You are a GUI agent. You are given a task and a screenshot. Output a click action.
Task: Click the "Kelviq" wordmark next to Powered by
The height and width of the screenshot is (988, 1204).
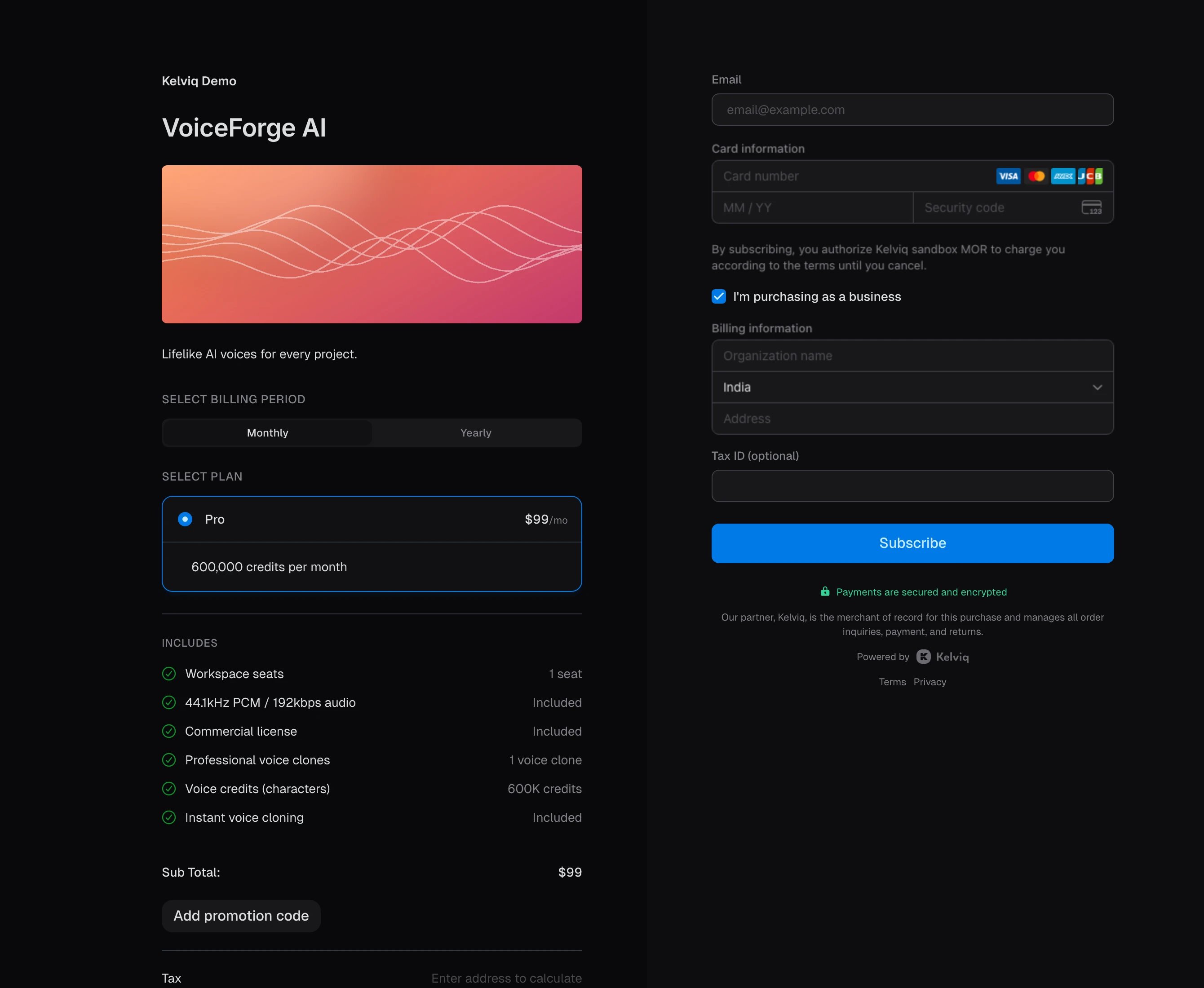pos(952,657)
